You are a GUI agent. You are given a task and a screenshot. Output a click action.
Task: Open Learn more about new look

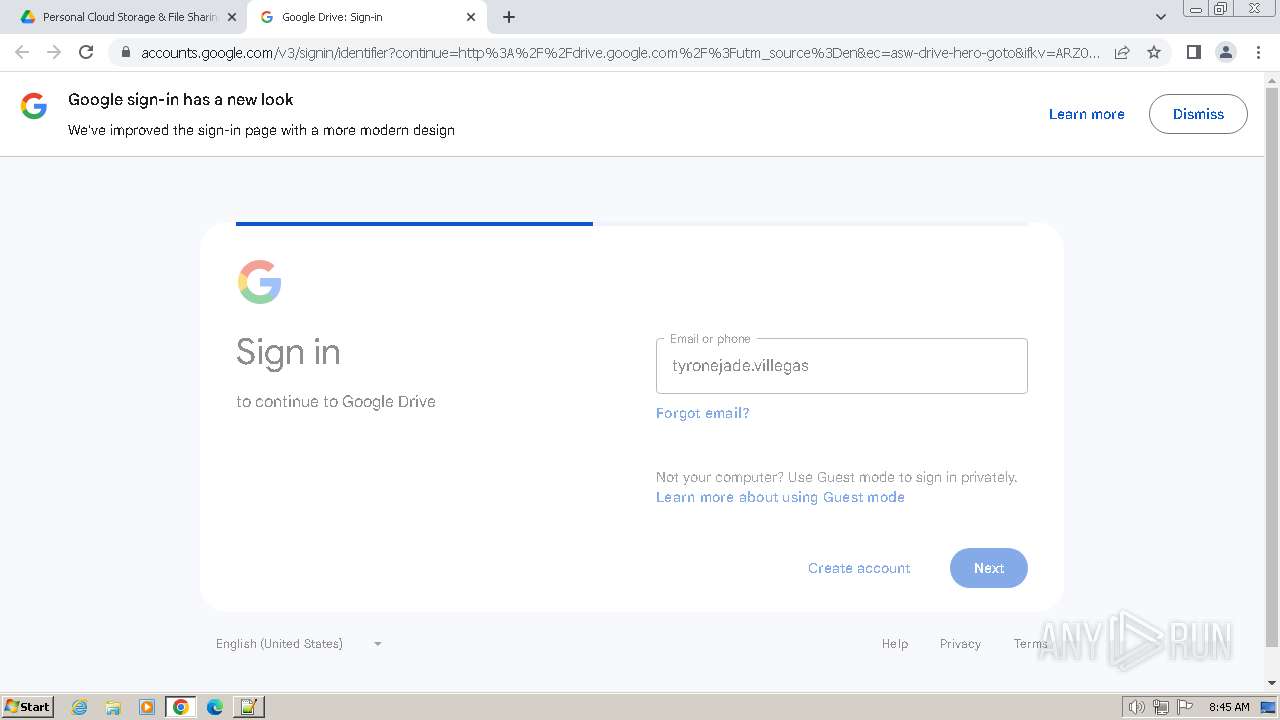[1086, 114]
